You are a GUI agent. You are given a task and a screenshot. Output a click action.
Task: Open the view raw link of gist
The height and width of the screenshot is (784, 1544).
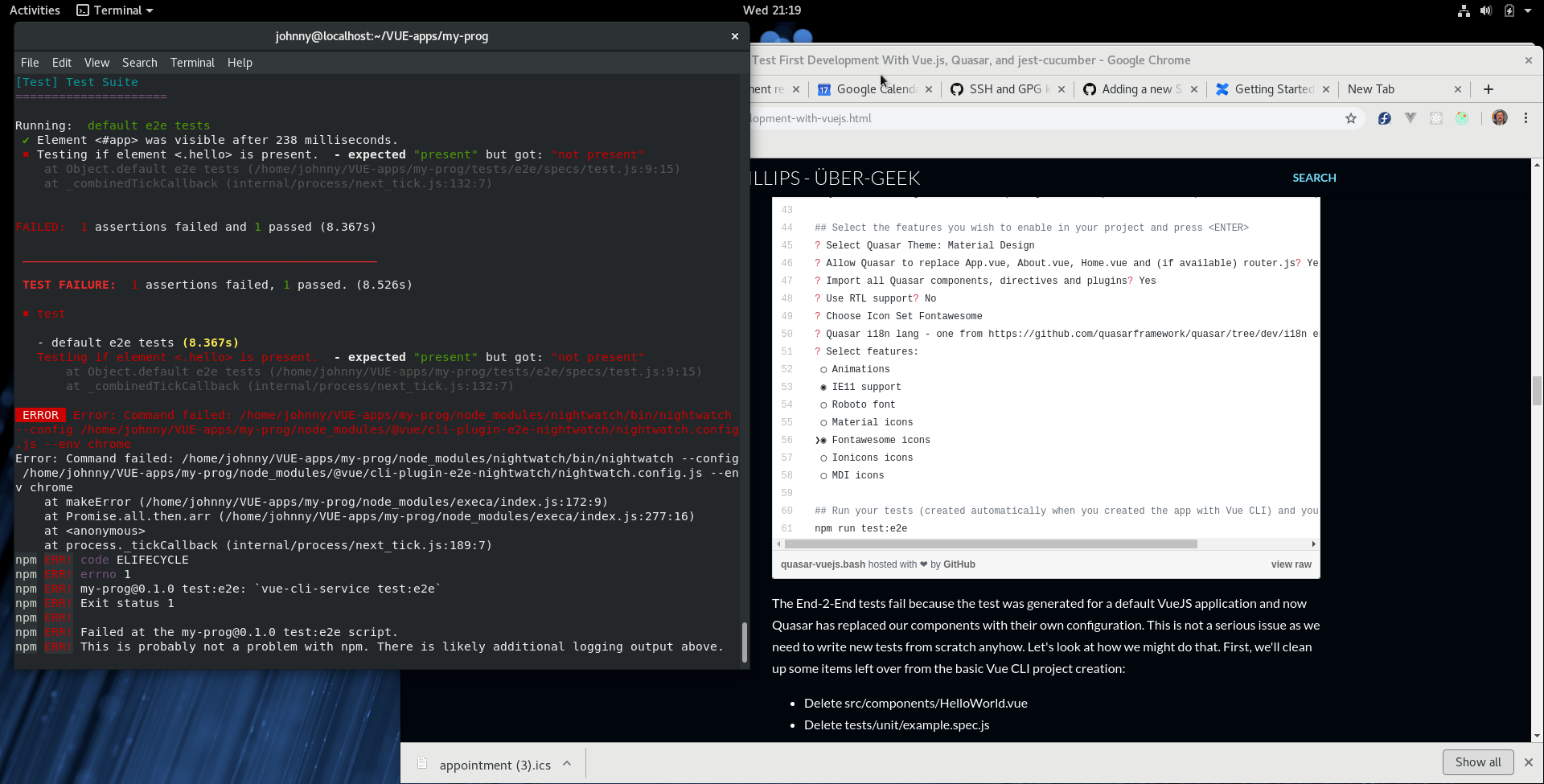click(1291, 564)
